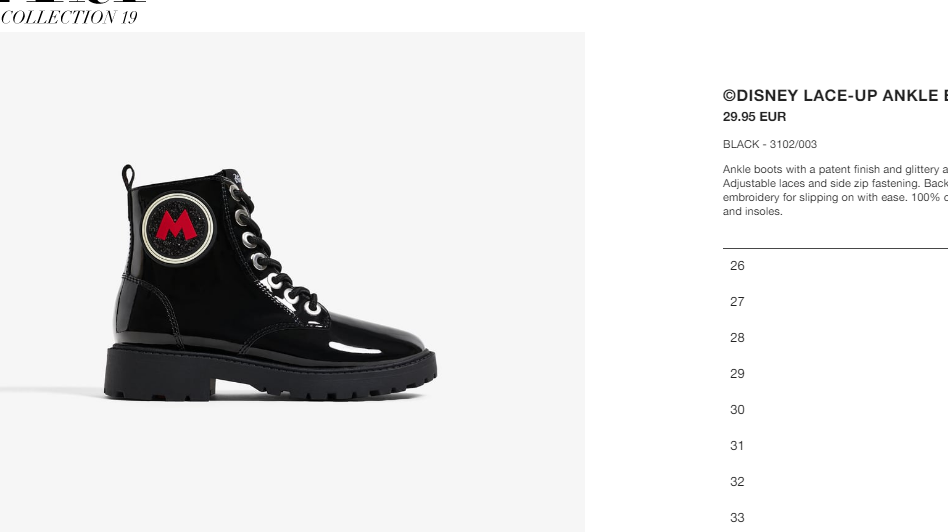Click the heel pull loop on the boot
Screen dimensions: 948x532
pos(128,177)
